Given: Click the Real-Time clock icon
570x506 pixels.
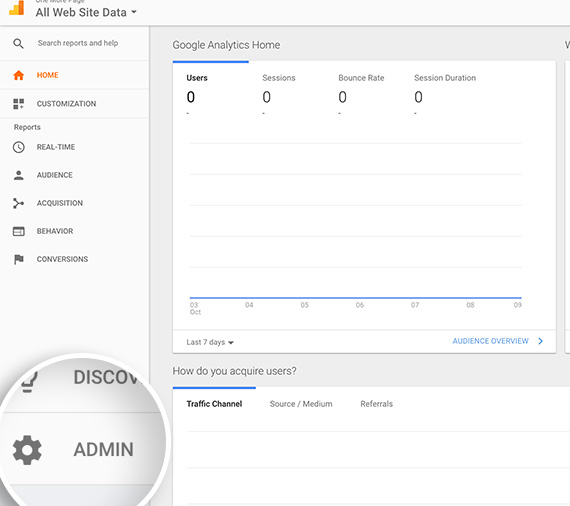Looking at the screenshot, I should point(19,147).
